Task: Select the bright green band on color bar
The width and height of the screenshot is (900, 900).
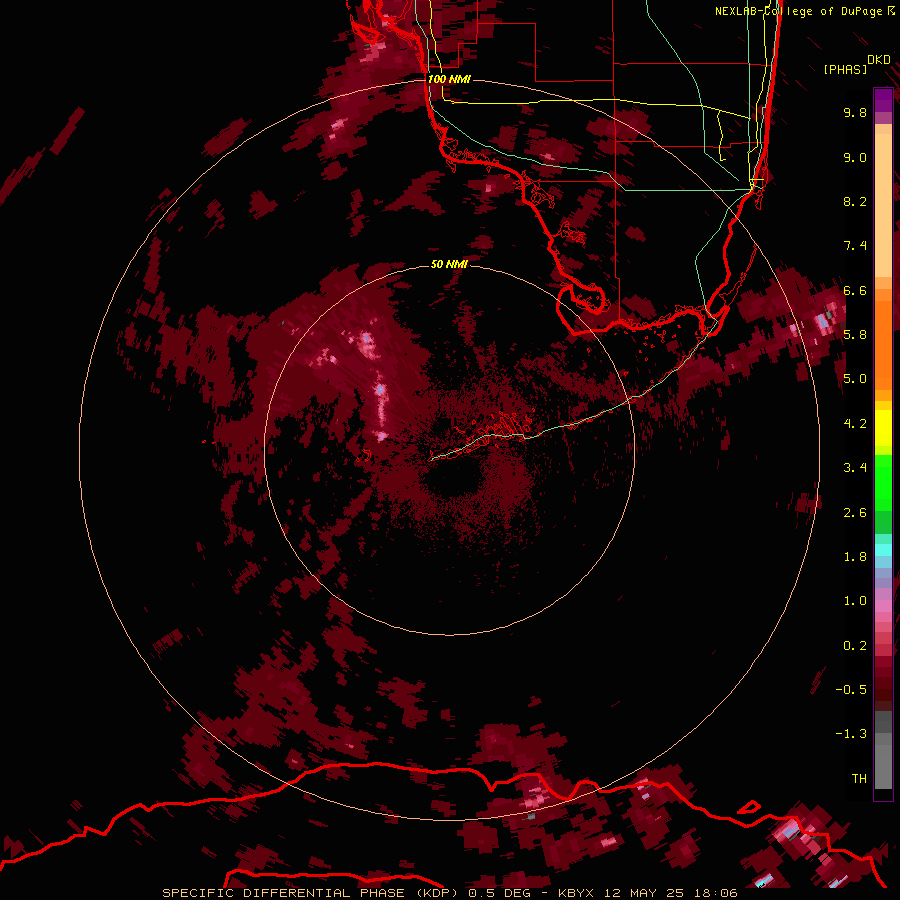Action: (x=883, y=482)
